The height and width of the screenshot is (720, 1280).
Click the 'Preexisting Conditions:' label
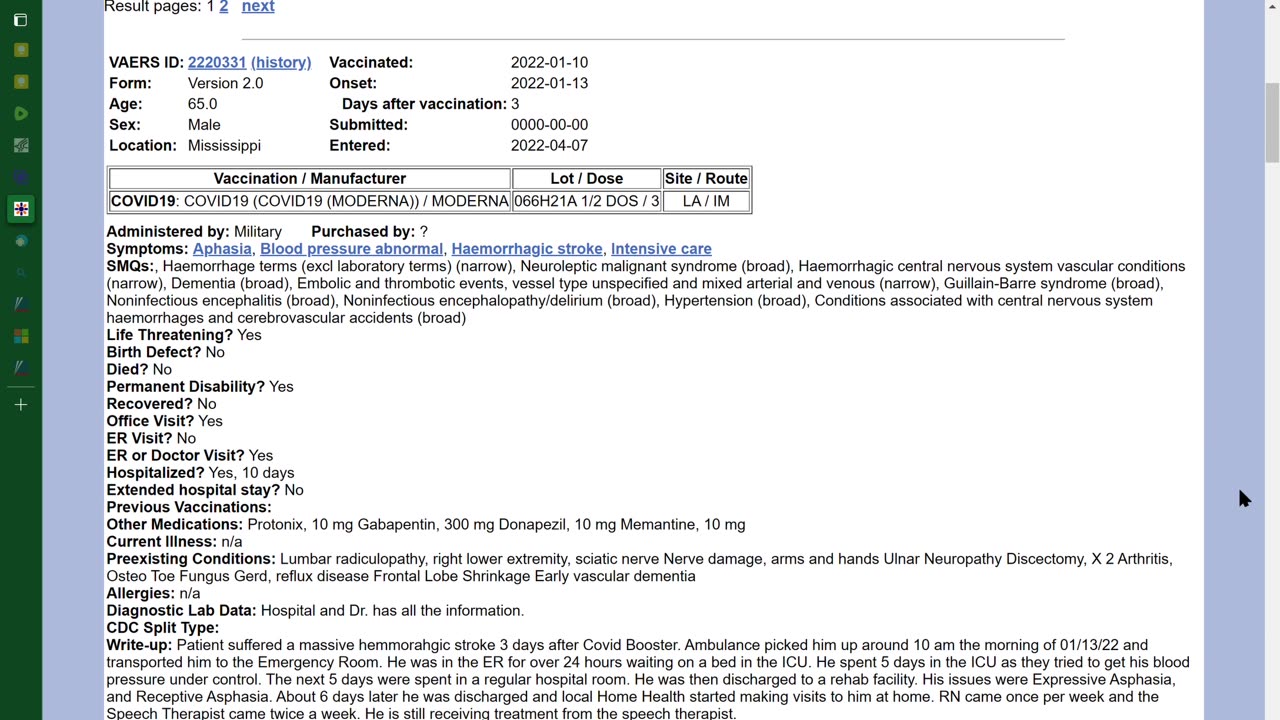(x=191, y=559)
